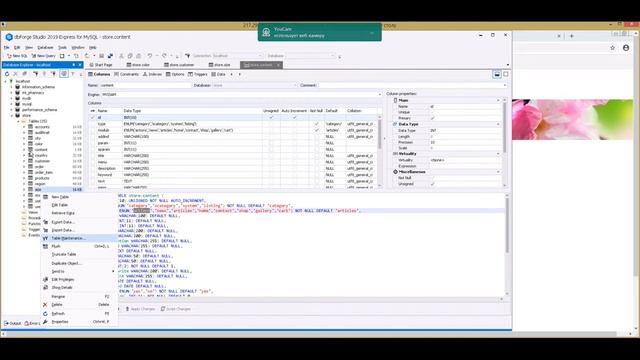Image resolution: width=640 pixels, height=360 pixels.
Task: Toggle the Unique checkbox in Column properties
Action: [433, 112]
